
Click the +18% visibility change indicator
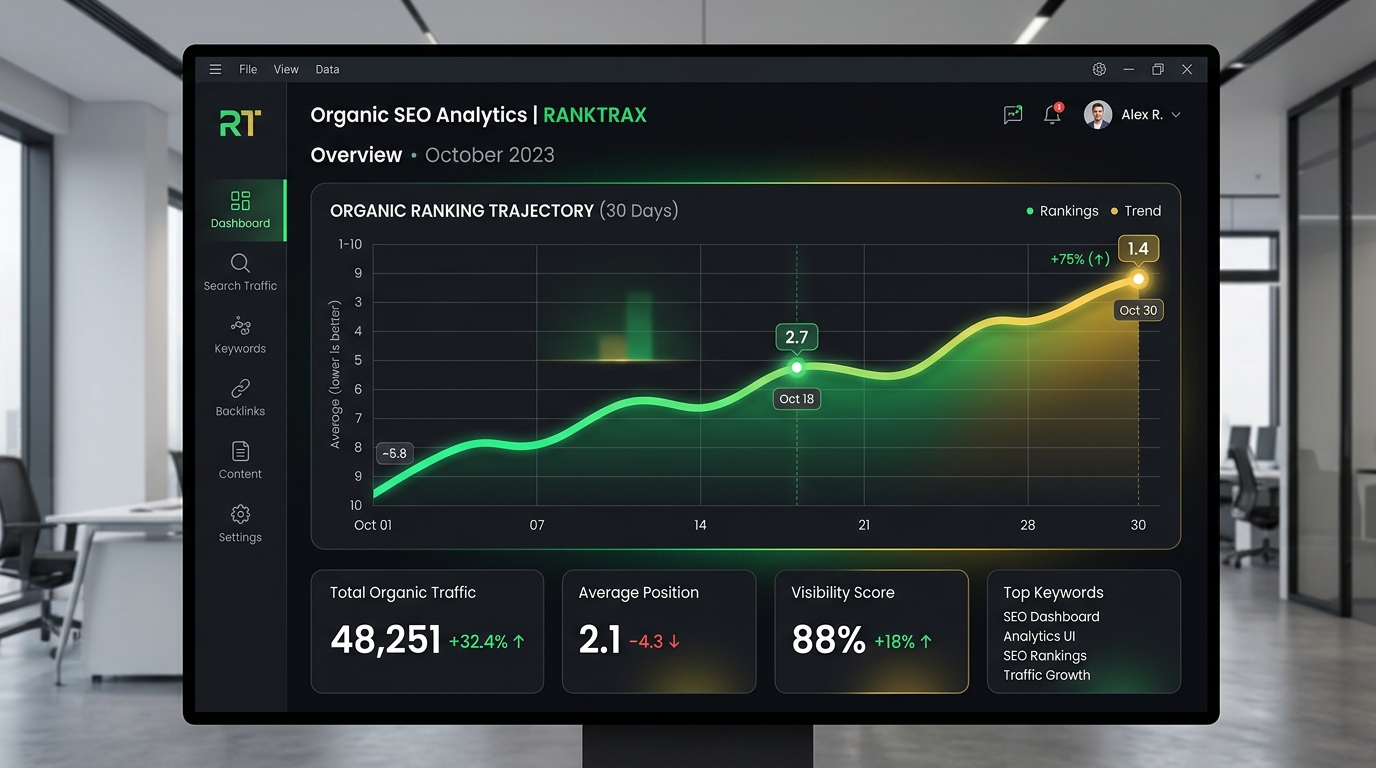pos(904,642)
